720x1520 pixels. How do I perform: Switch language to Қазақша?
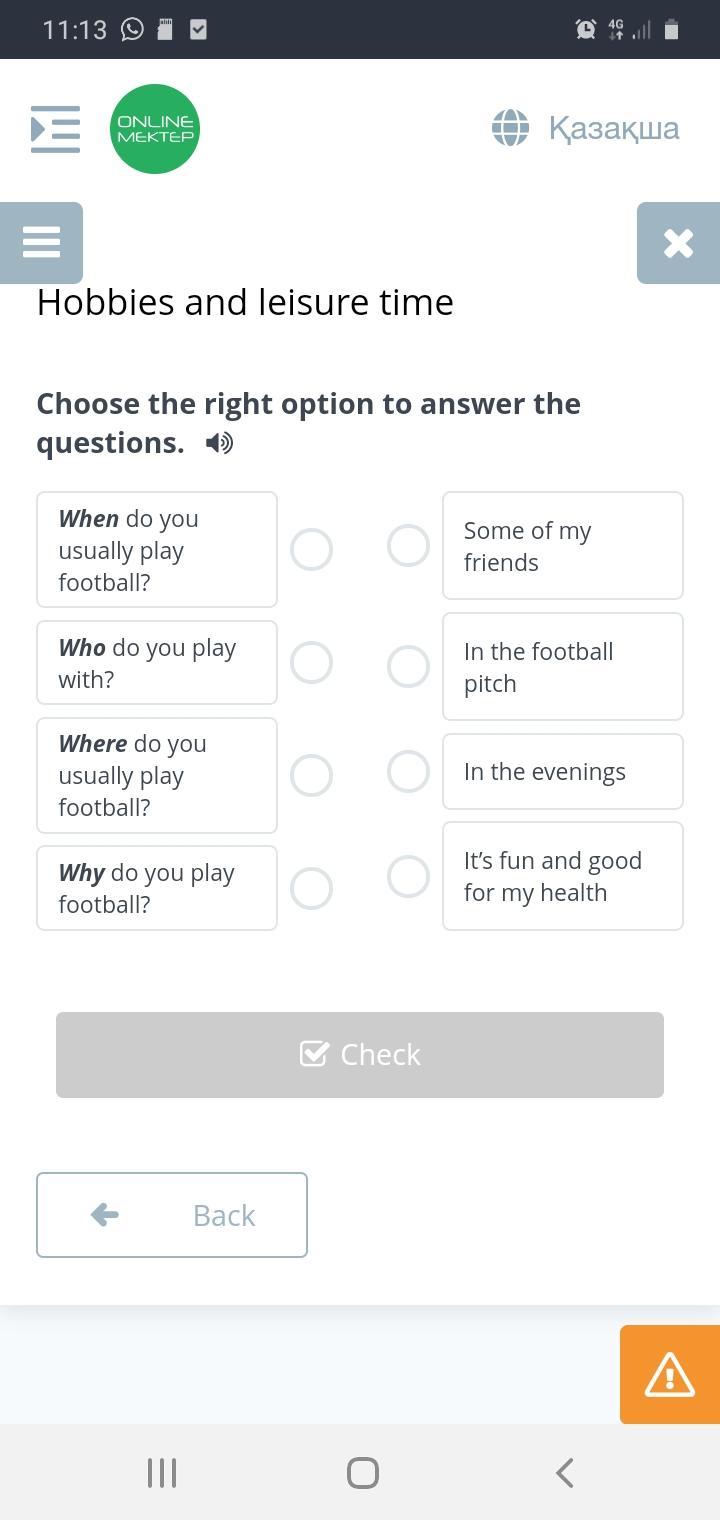[x=613, y=128]
